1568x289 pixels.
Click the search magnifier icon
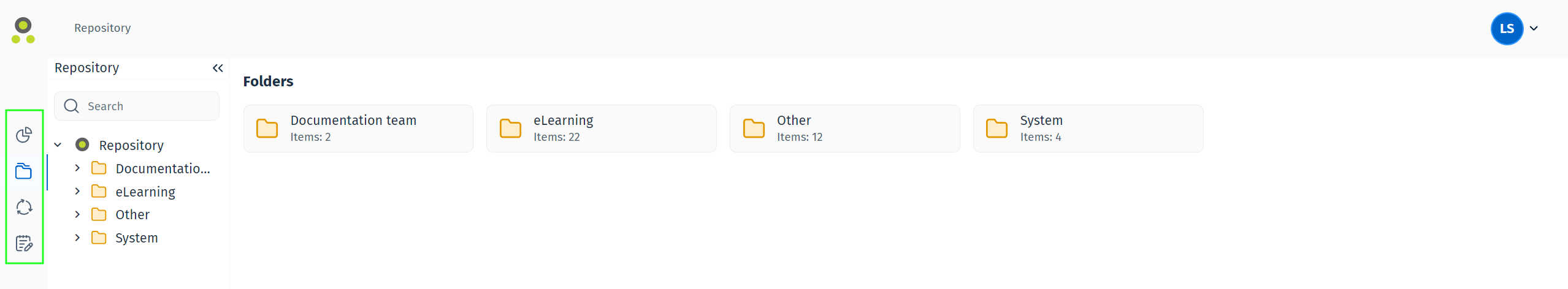point(72,107)
